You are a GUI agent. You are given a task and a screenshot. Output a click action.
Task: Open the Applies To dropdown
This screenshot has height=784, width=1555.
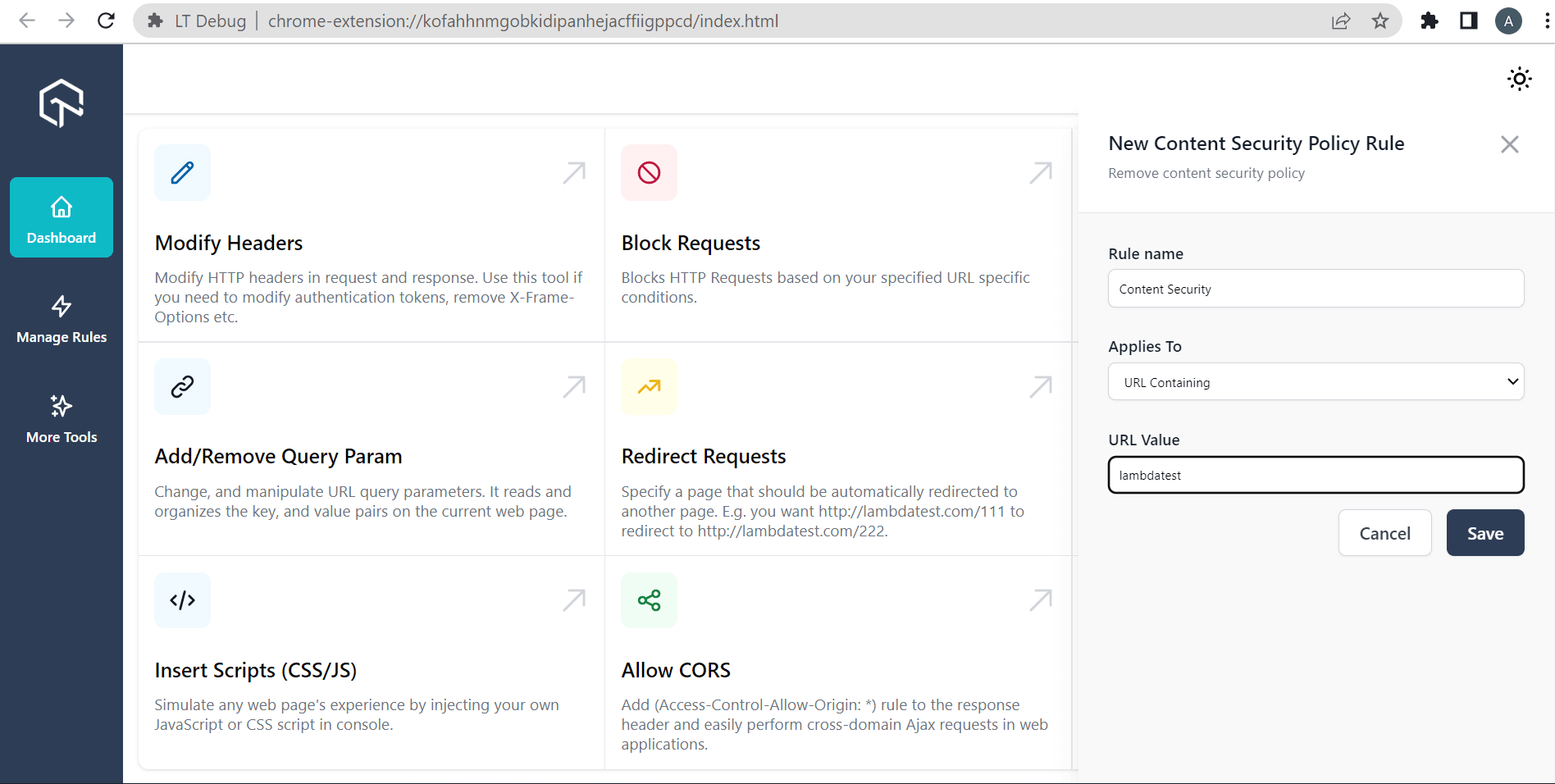tap(1315, 381)
